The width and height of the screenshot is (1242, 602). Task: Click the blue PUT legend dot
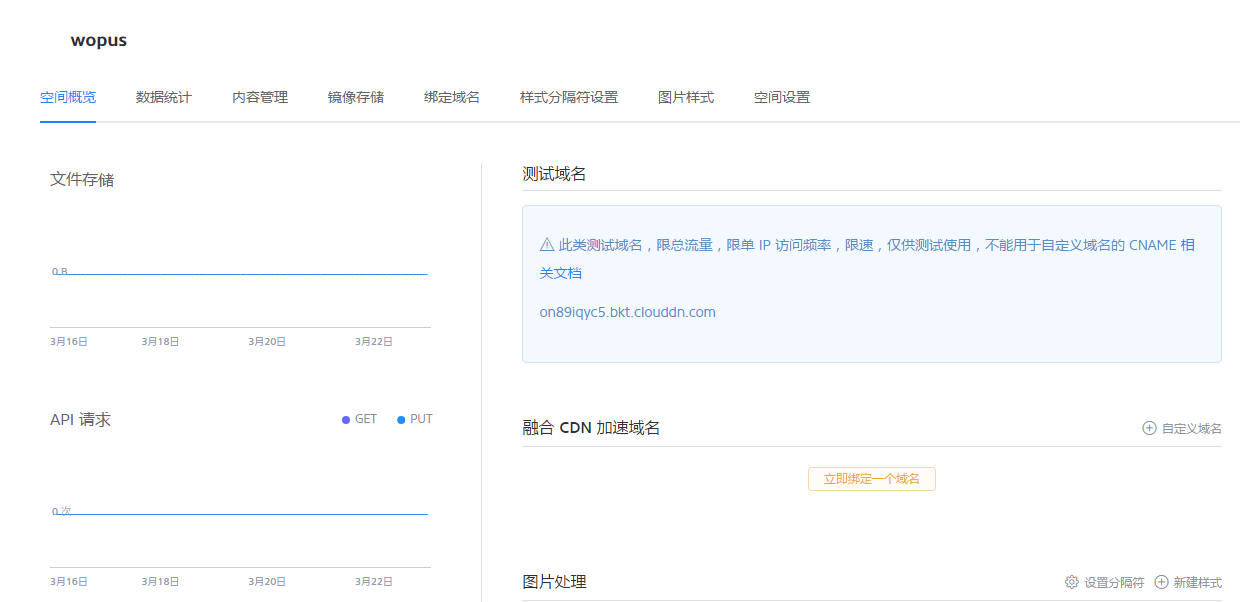point(402,420)
